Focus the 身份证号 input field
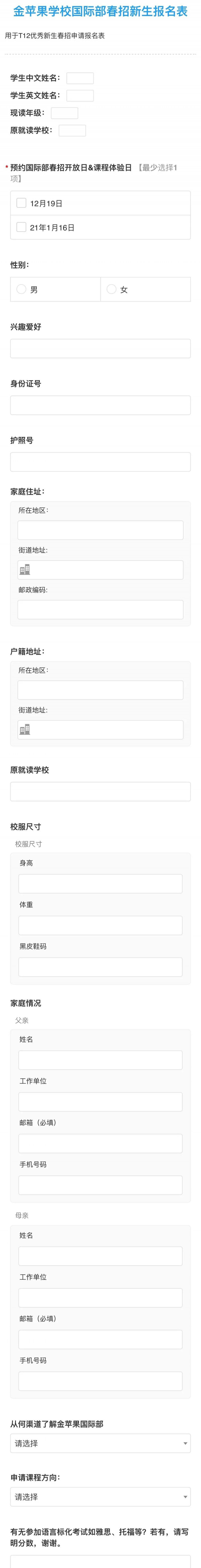Screen dimensions: 201x1568 point(100,405)
